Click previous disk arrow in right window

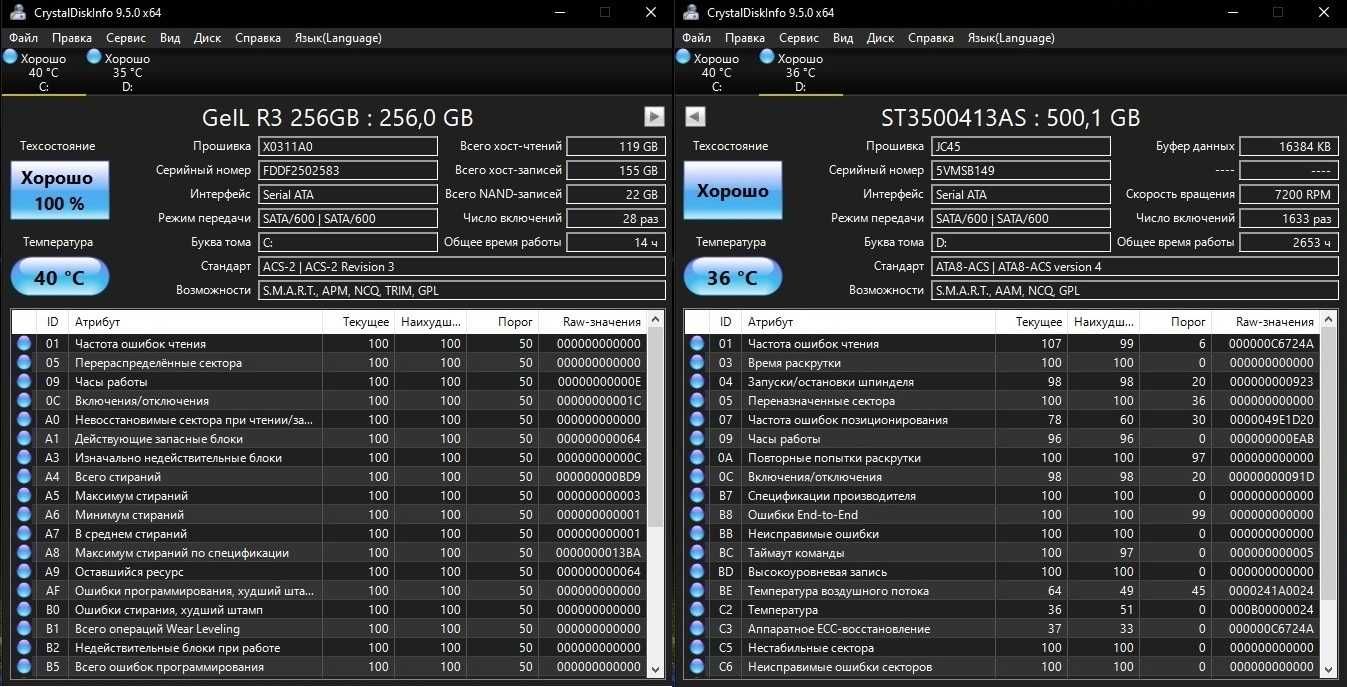(x=694, y=116)
